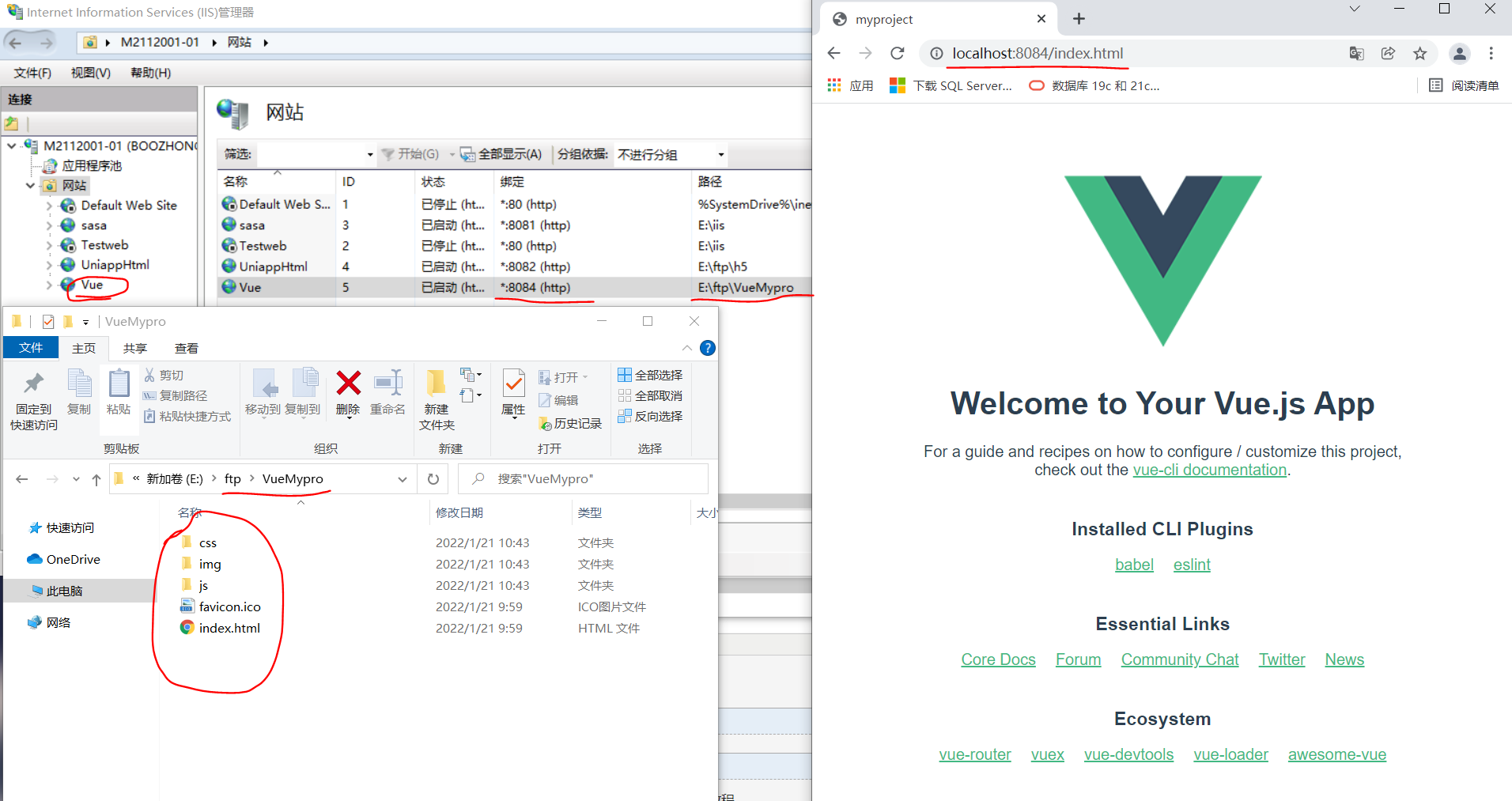The height and width of the screenshot is (801, 1512).
Task: Open the 文件(F) menu in IIS Manager
Action: tap(32, 73)
